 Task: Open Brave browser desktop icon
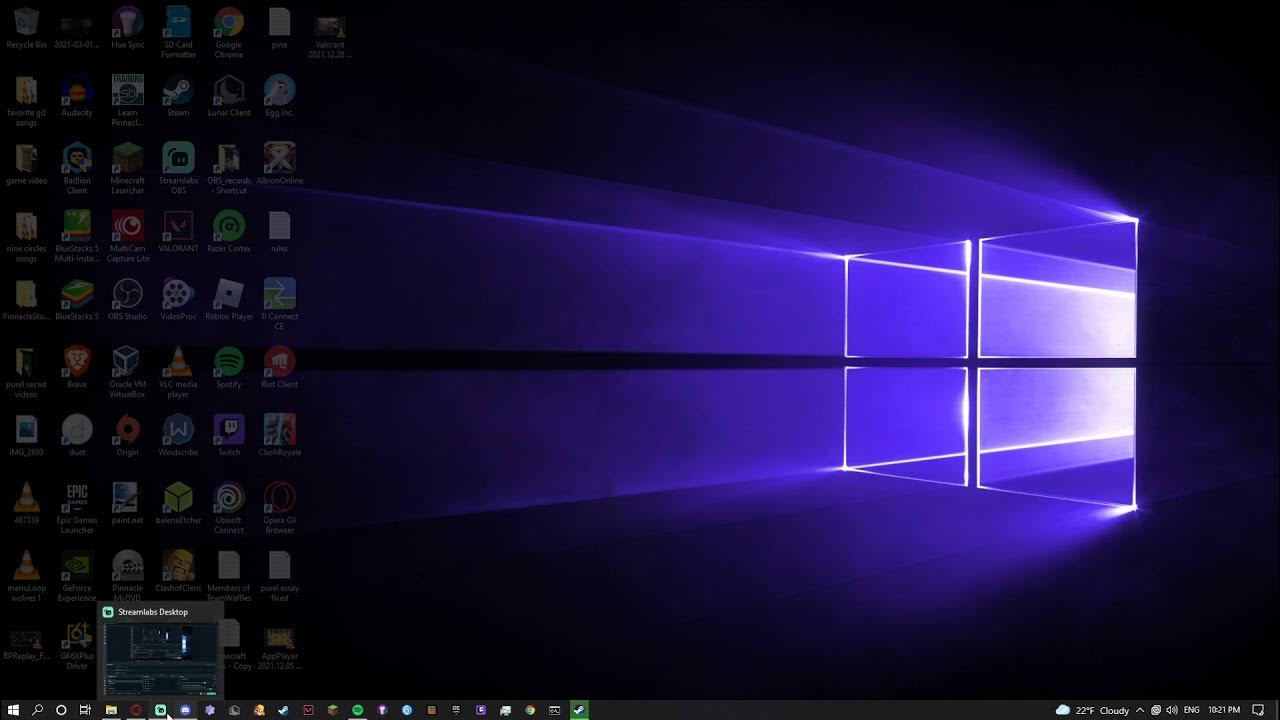[x=77, y=369]
